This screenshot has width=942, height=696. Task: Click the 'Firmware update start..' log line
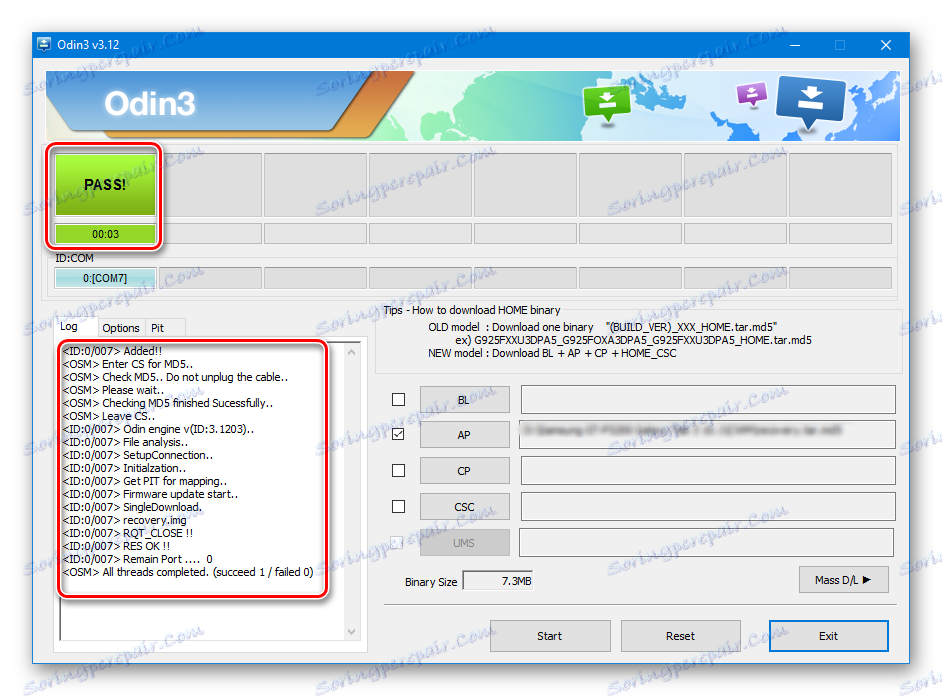[150, 494]
